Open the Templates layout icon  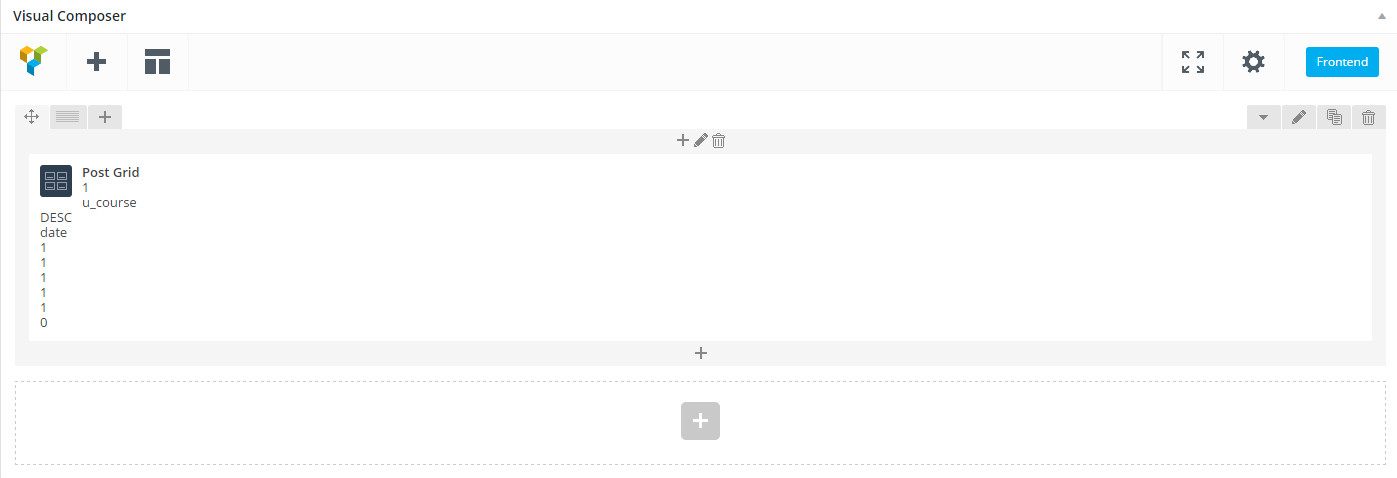tap(157, 62)
